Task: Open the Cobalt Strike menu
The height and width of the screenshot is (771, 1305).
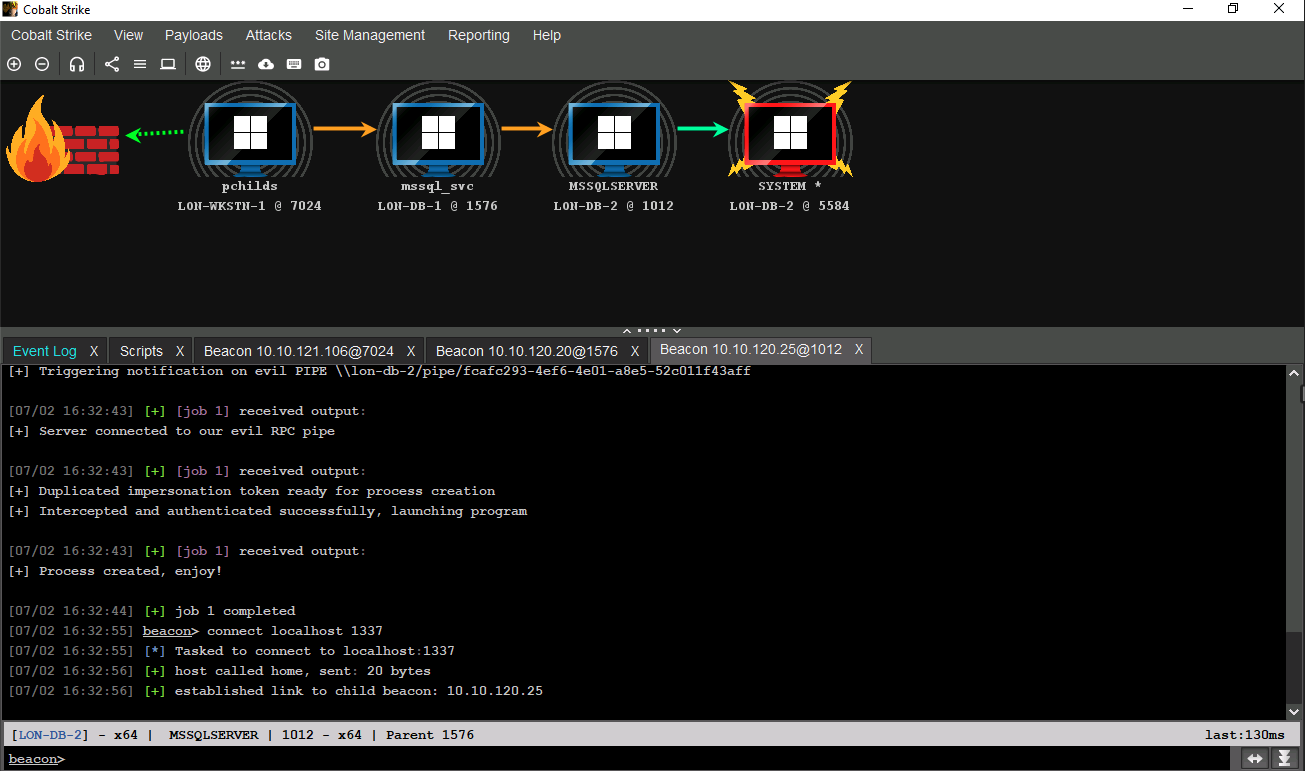Action: pyautogui.click(x=51, y=35)
